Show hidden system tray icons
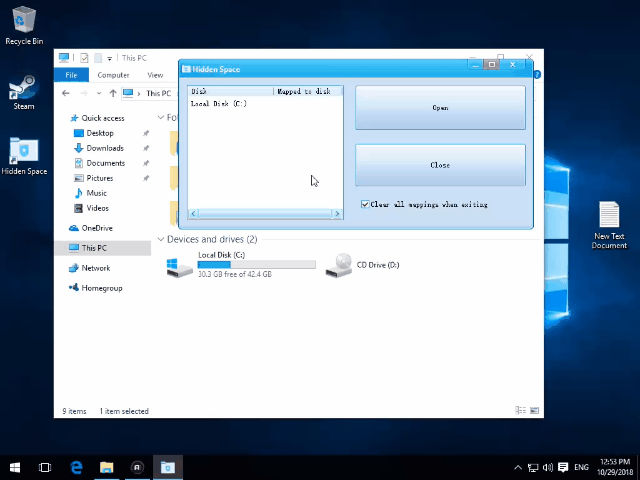 517,467
